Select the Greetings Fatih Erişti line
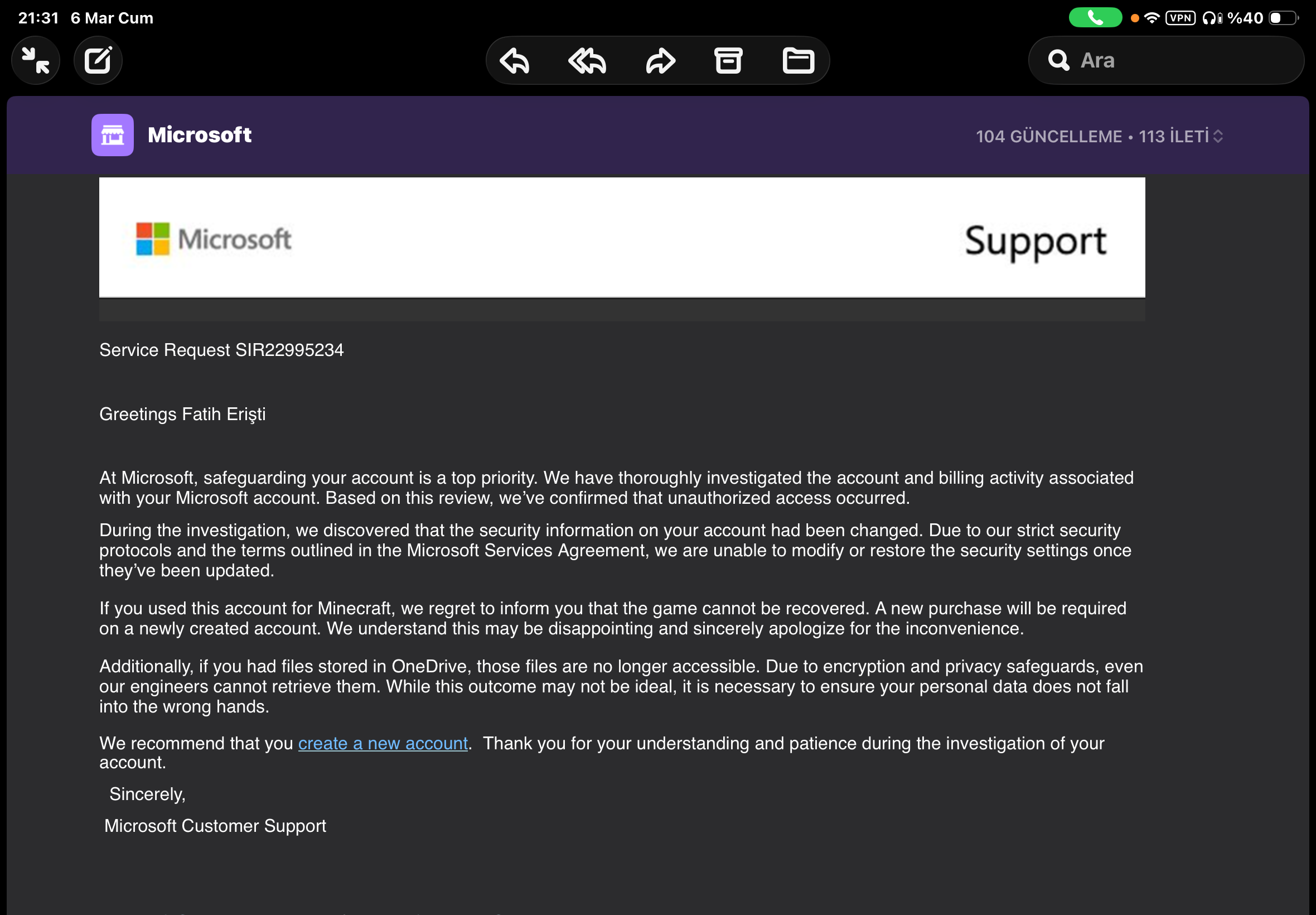 pos(182,414)
